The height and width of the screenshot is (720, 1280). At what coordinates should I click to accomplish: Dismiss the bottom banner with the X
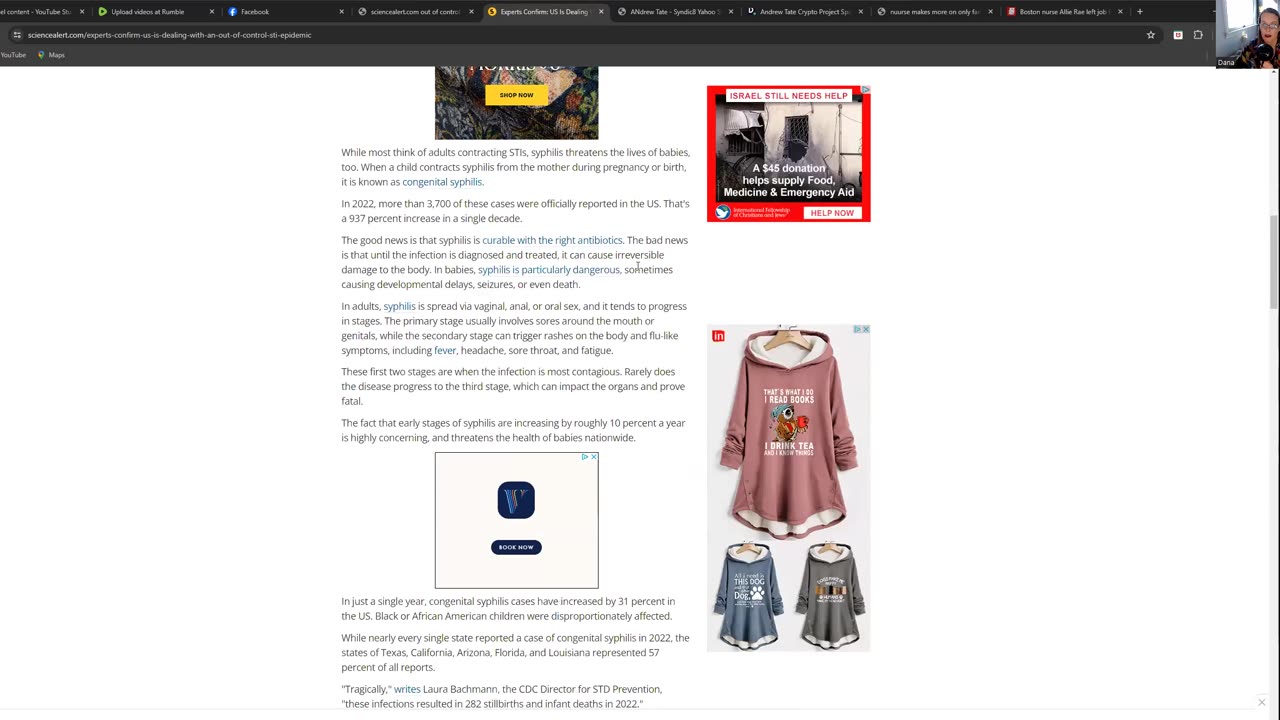point(1261,702)
